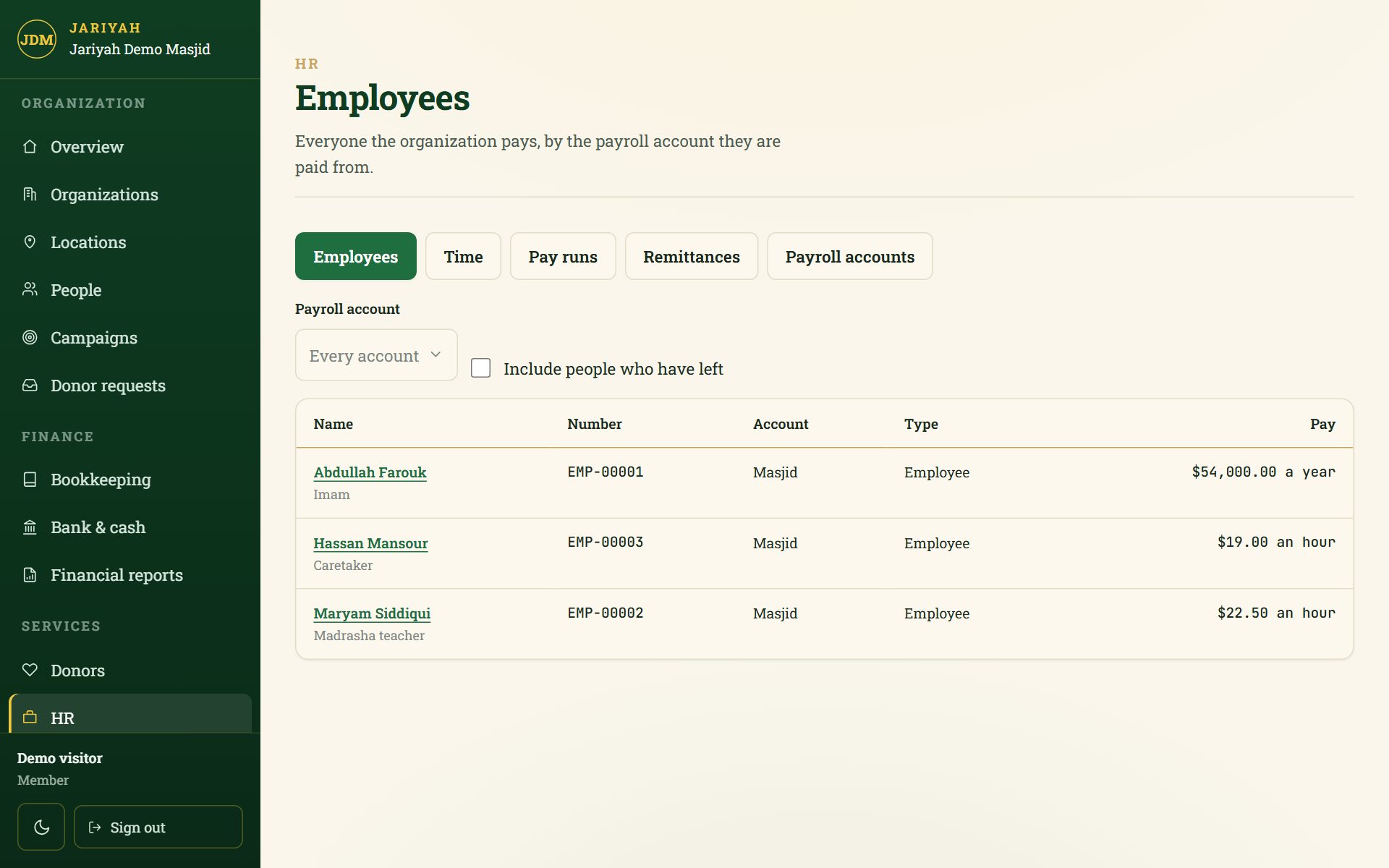Viewport: 1389px width, 868px height.
Task: Click the Donors heart icon
Action: pos(30,671)
